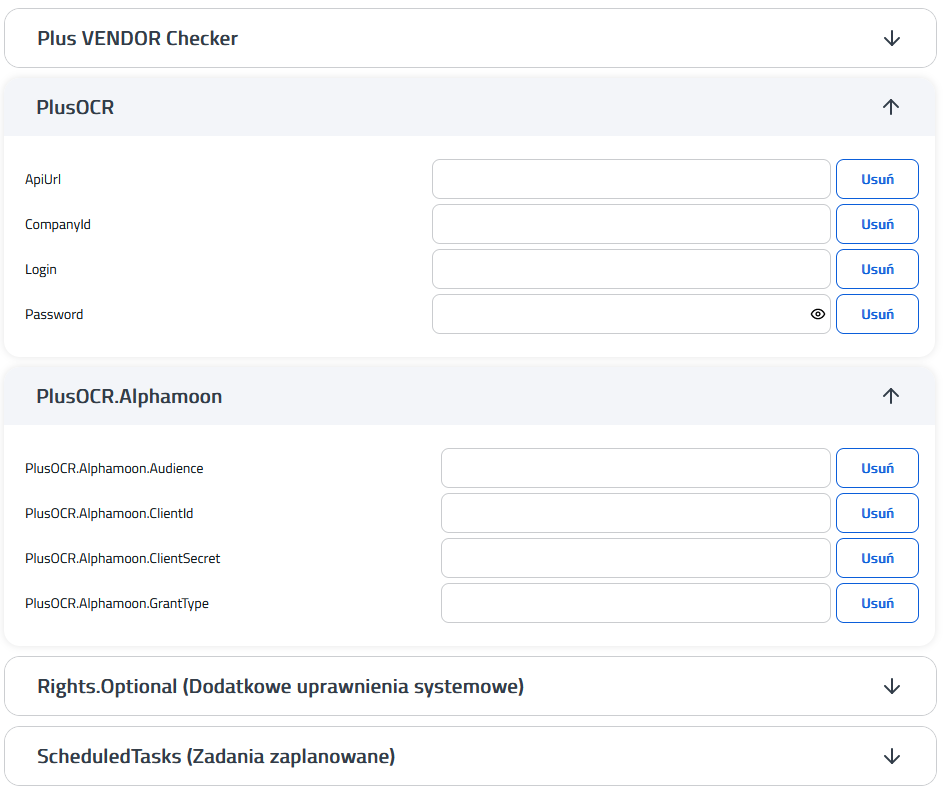This screenshot has width=945, height=794.
Task: Focus the Password input field
Action: 621,314
